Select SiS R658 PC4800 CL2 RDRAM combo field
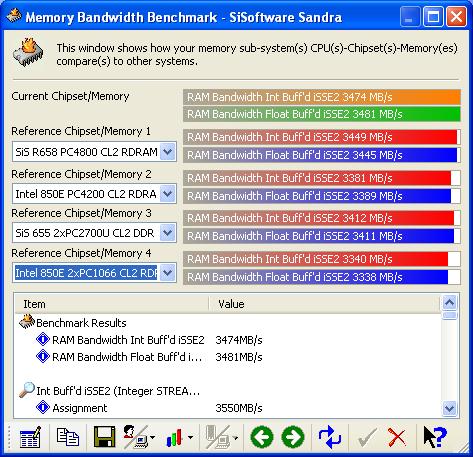 94,152
